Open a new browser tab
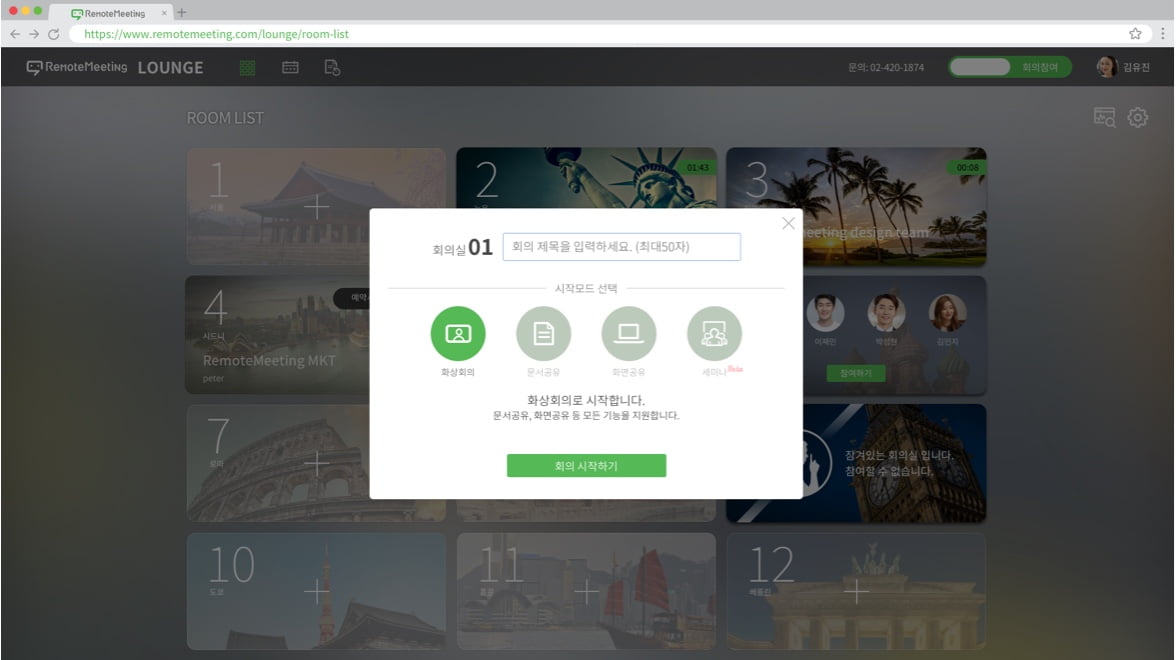1176x660 pixels. 182,13
